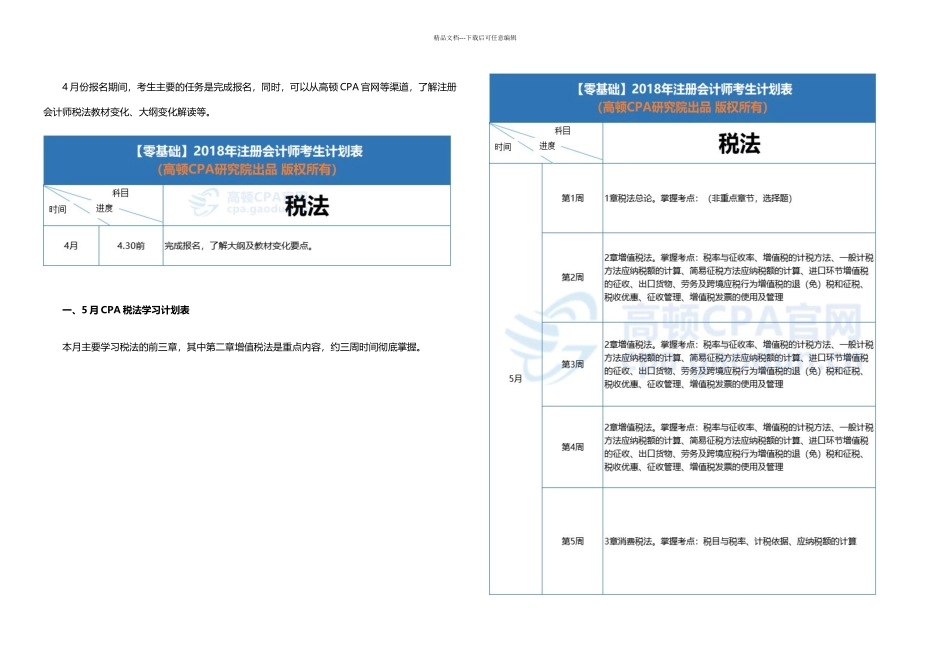Click the 2章增值税法 content in 第2周 row
This screenshot has height=672, width=950.
(739, 278)
